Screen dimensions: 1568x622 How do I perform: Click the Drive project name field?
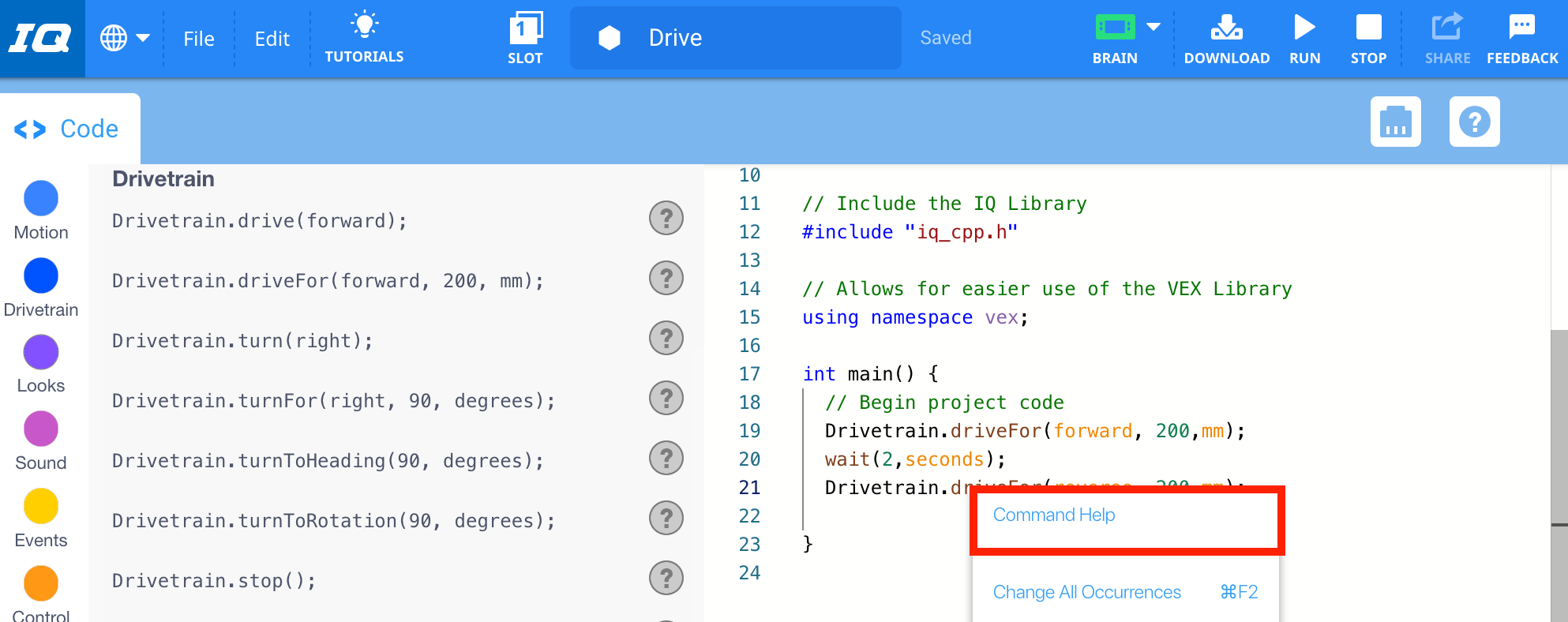point(734,38)
